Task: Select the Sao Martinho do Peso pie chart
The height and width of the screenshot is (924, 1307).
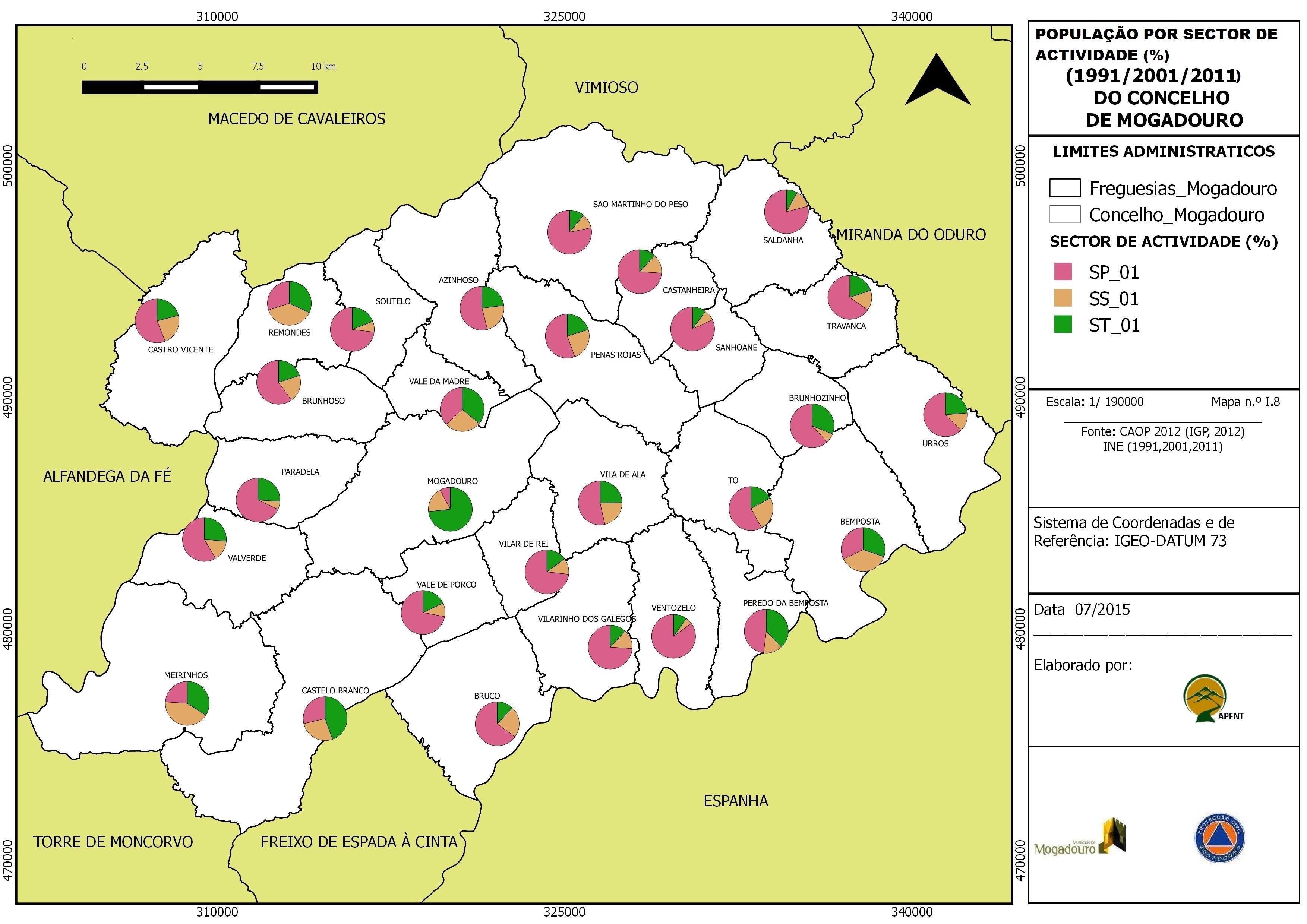Action: click(569, 232)
